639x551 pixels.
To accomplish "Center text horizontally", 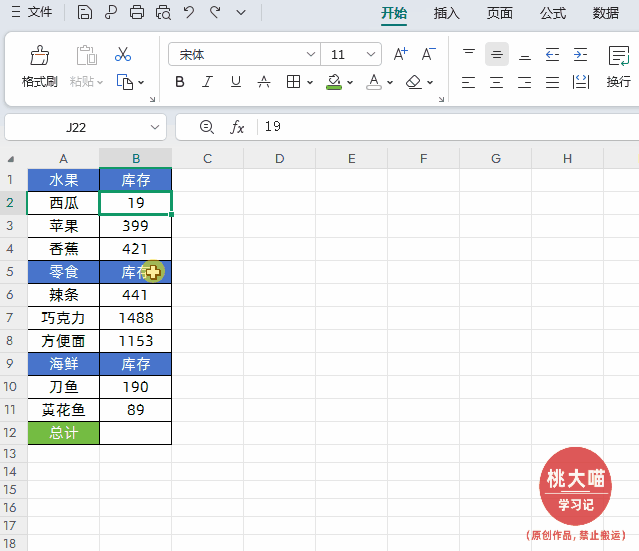I will click(497, 82).
